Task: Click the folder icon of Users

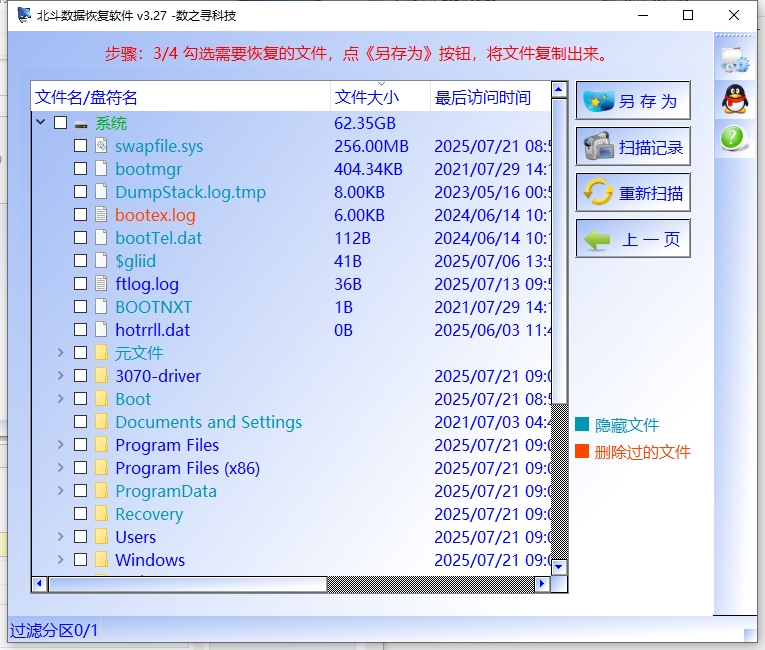Action: coord(101,536)
